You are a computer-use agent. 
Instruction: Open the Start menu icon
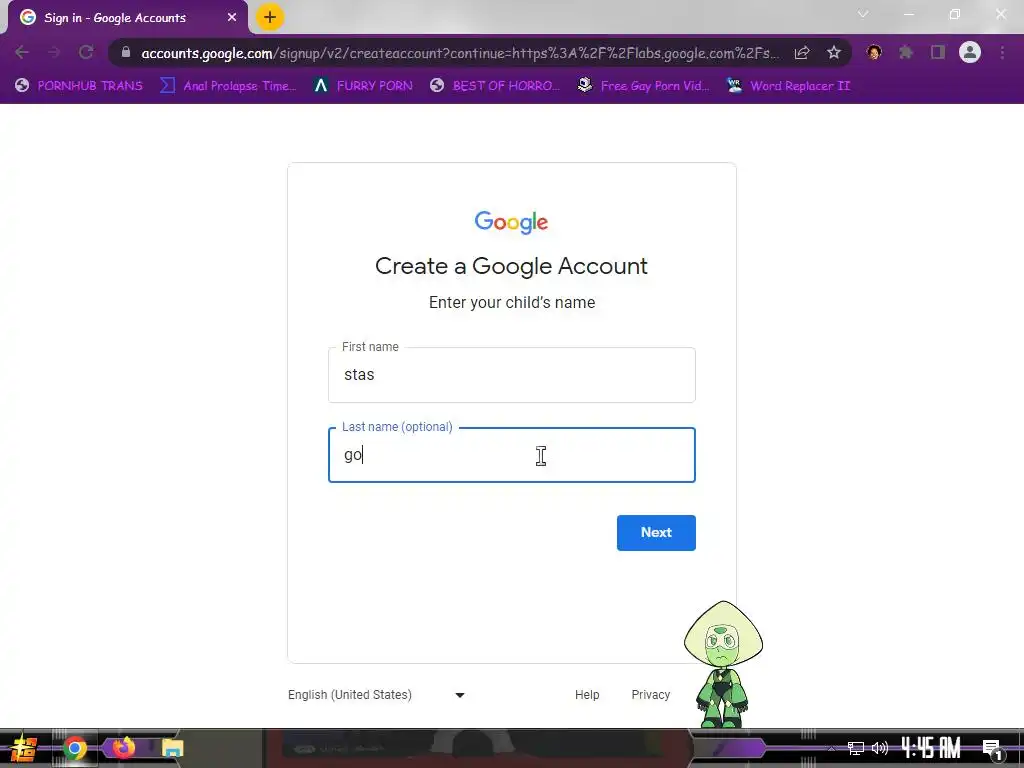24,748
